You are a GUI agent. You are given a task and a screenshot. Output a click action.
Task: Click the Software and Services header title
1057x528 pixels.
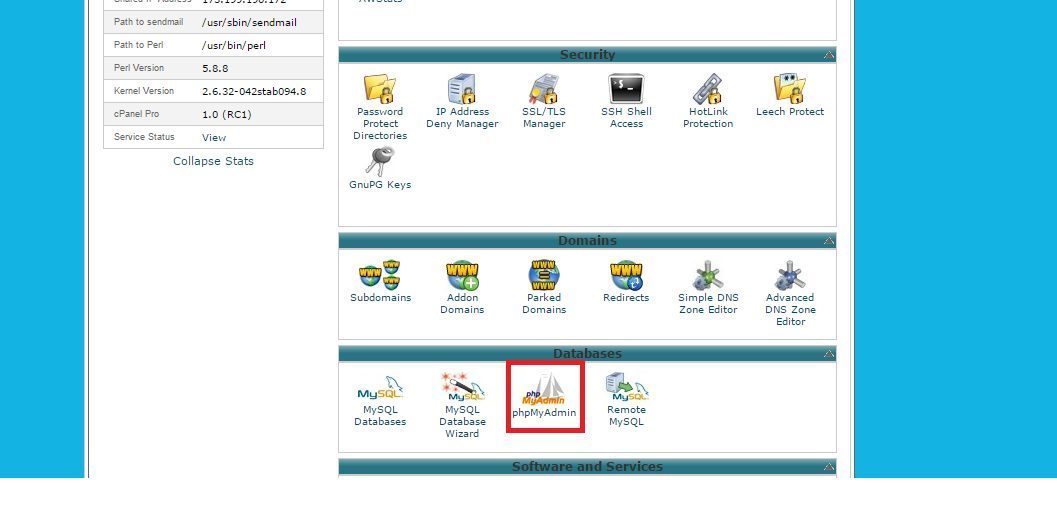(x=587, y=467)
